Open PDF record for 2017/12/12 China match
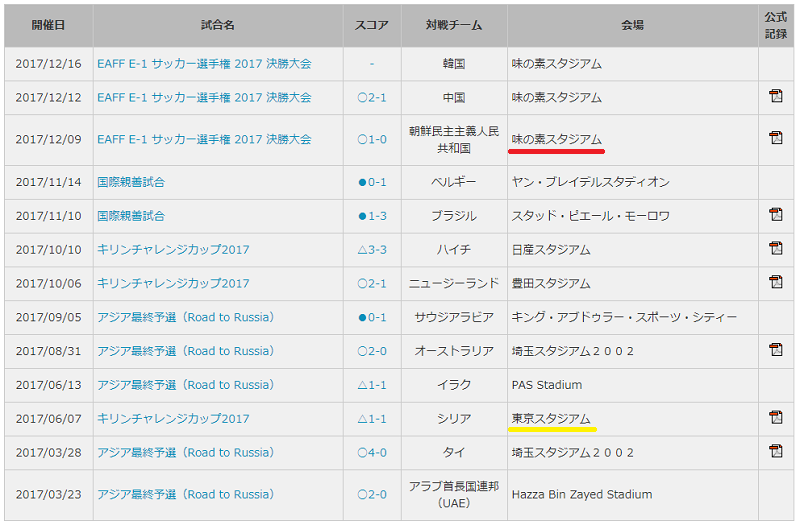 point(775,97)
